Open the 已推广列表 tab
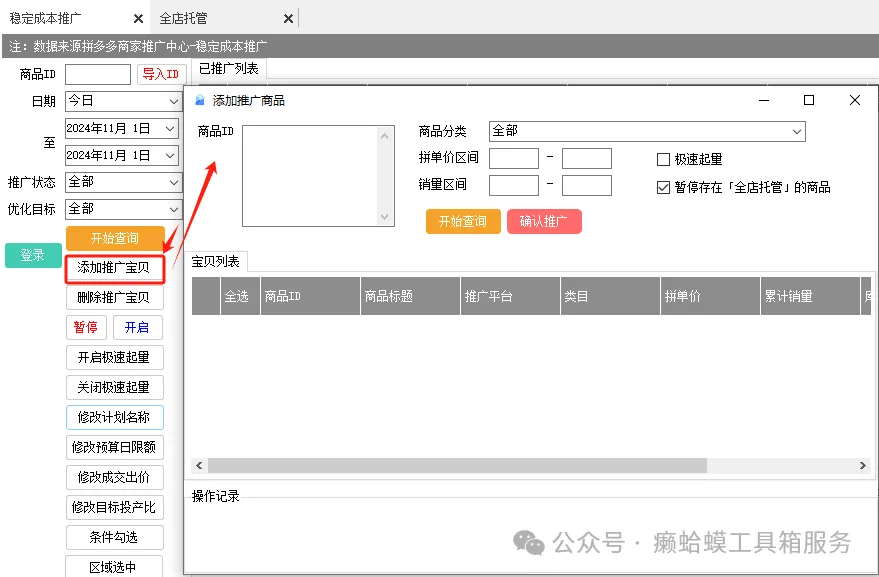The height and width of the screenshot is (577, 879). coord(229,69)
